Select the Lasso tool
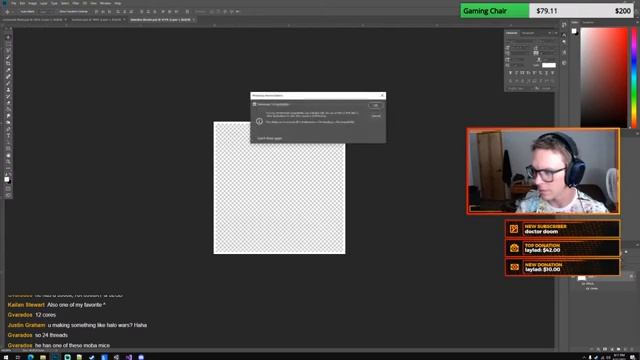Image resolution: width=640 pixels, height=360 pixels. [8, 51]
